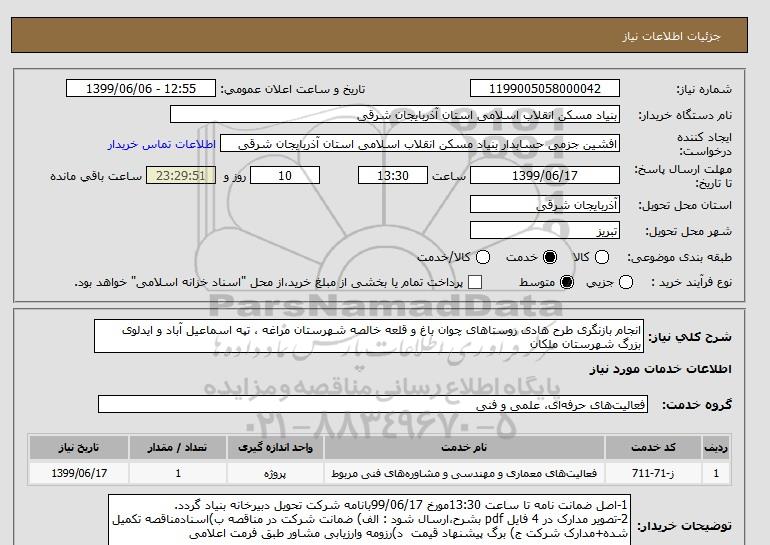Click the delivery province field آذربایجان شرقی
The image size is (770, 545).
pyautogui.click(x=545, y=204)
